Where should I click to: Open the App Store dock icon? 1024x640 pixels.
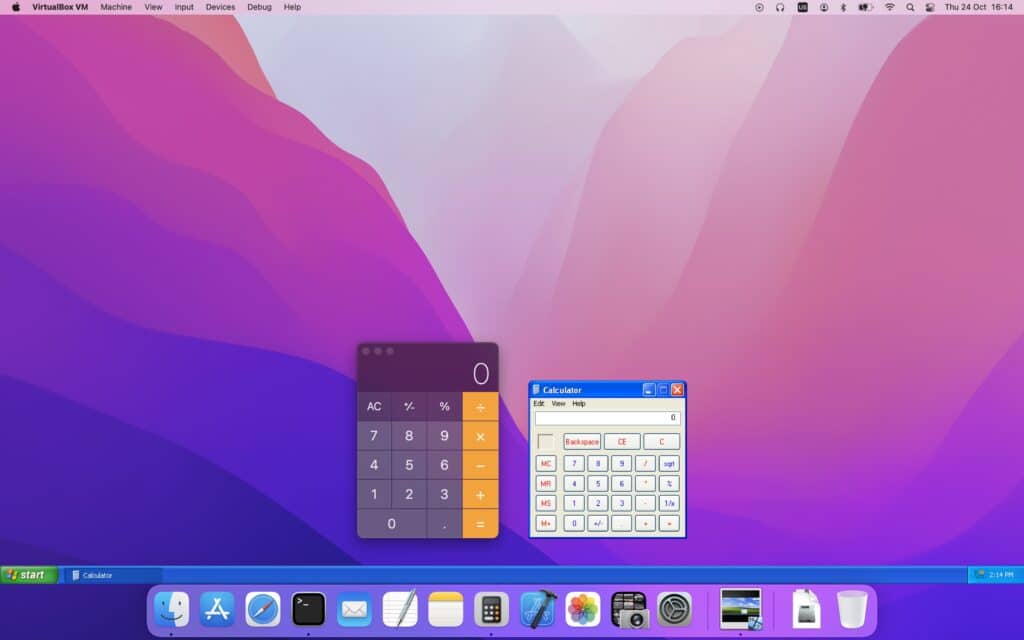click(x=217, y=609)
